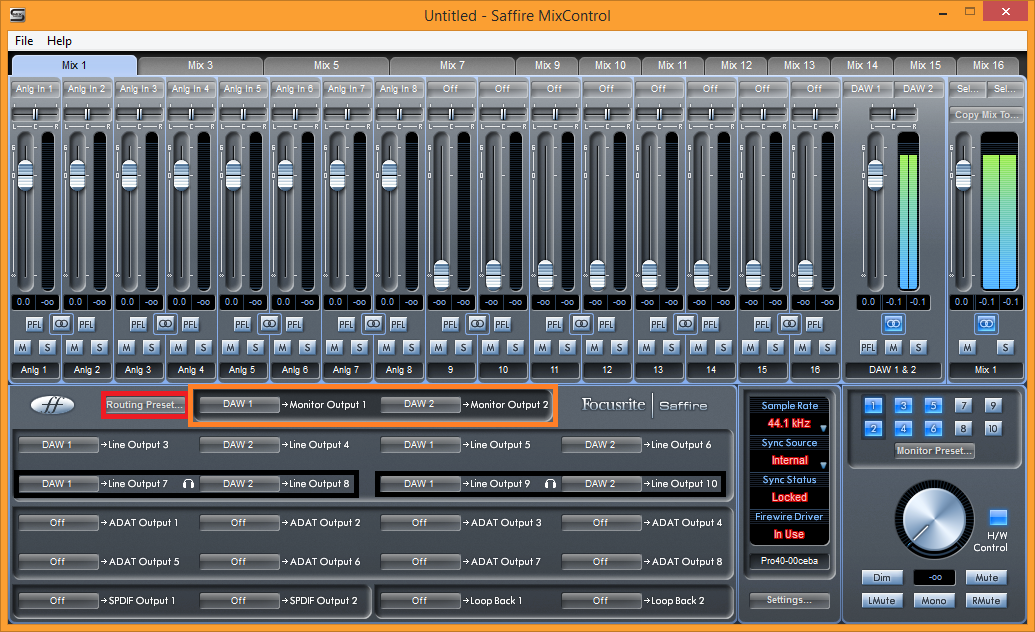This screenshot has height=632, width=1035.
Task: Open the Monitor Preset button
Action: click(933, 451)
